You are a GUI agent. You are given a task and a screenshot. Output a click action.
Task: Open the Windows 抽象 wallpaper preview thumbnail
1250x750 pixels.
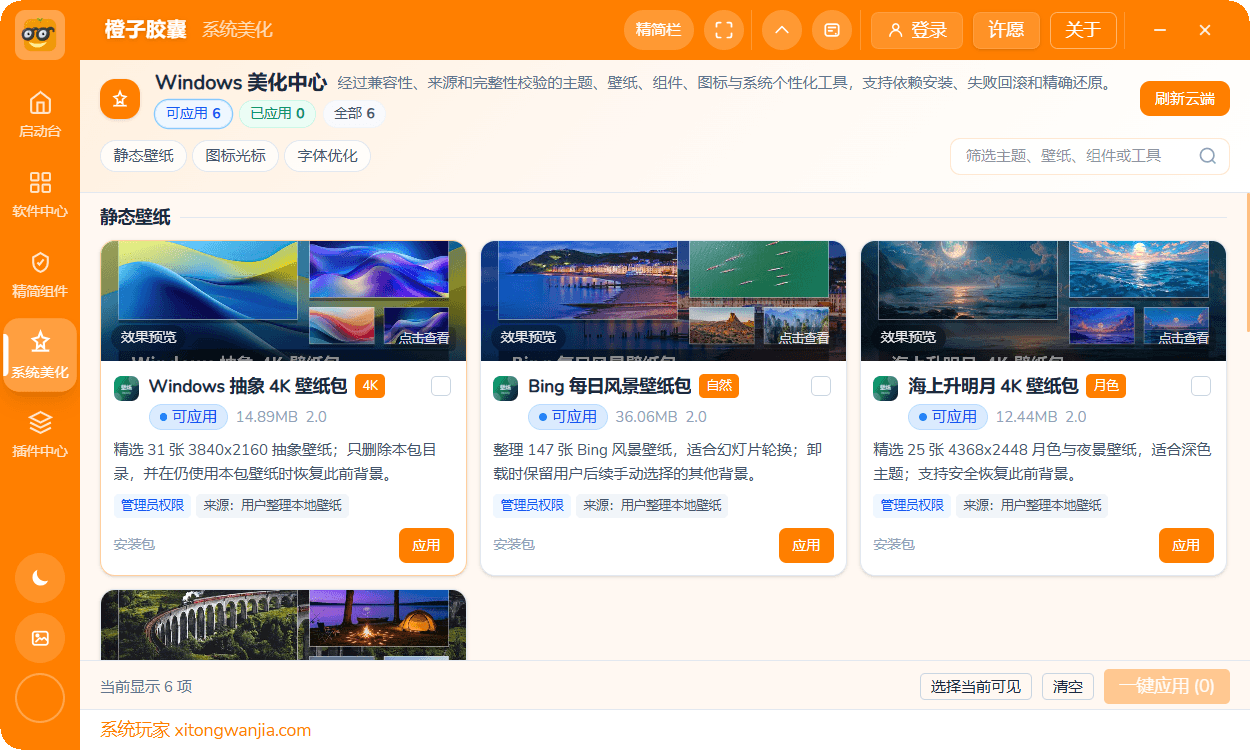[283, 301]
